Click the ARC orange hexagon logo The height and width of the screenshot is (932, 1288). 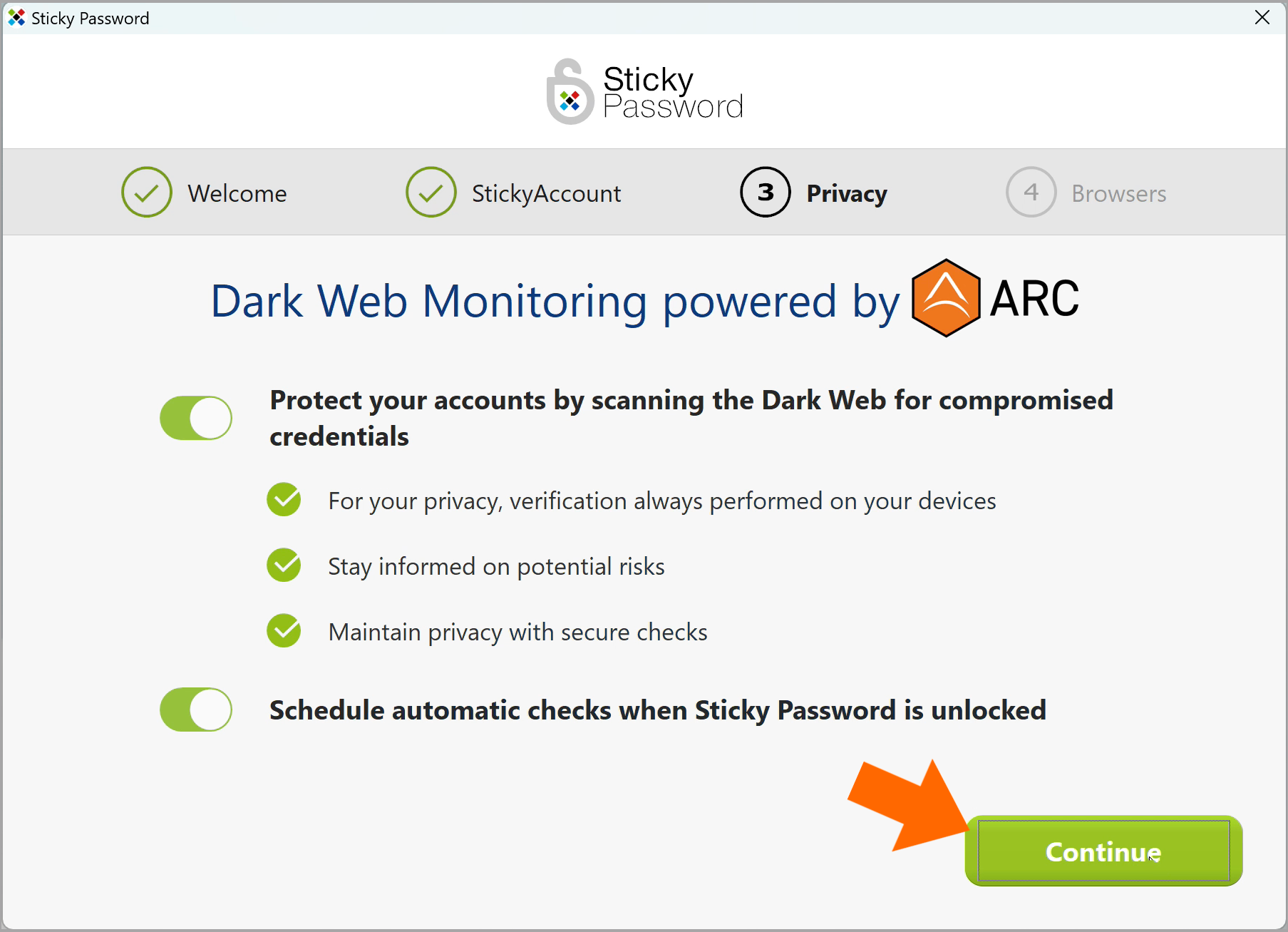tap(946, 298)
